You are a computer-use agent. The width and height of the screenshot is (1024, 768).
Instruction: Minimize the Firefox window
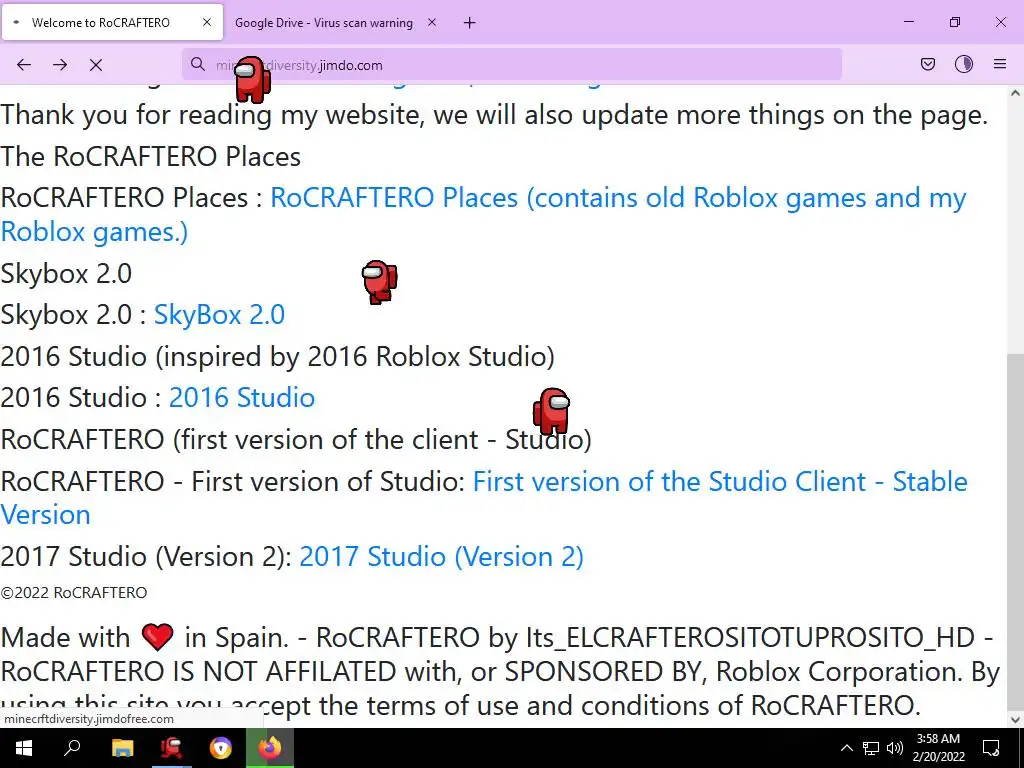(908, 22)
